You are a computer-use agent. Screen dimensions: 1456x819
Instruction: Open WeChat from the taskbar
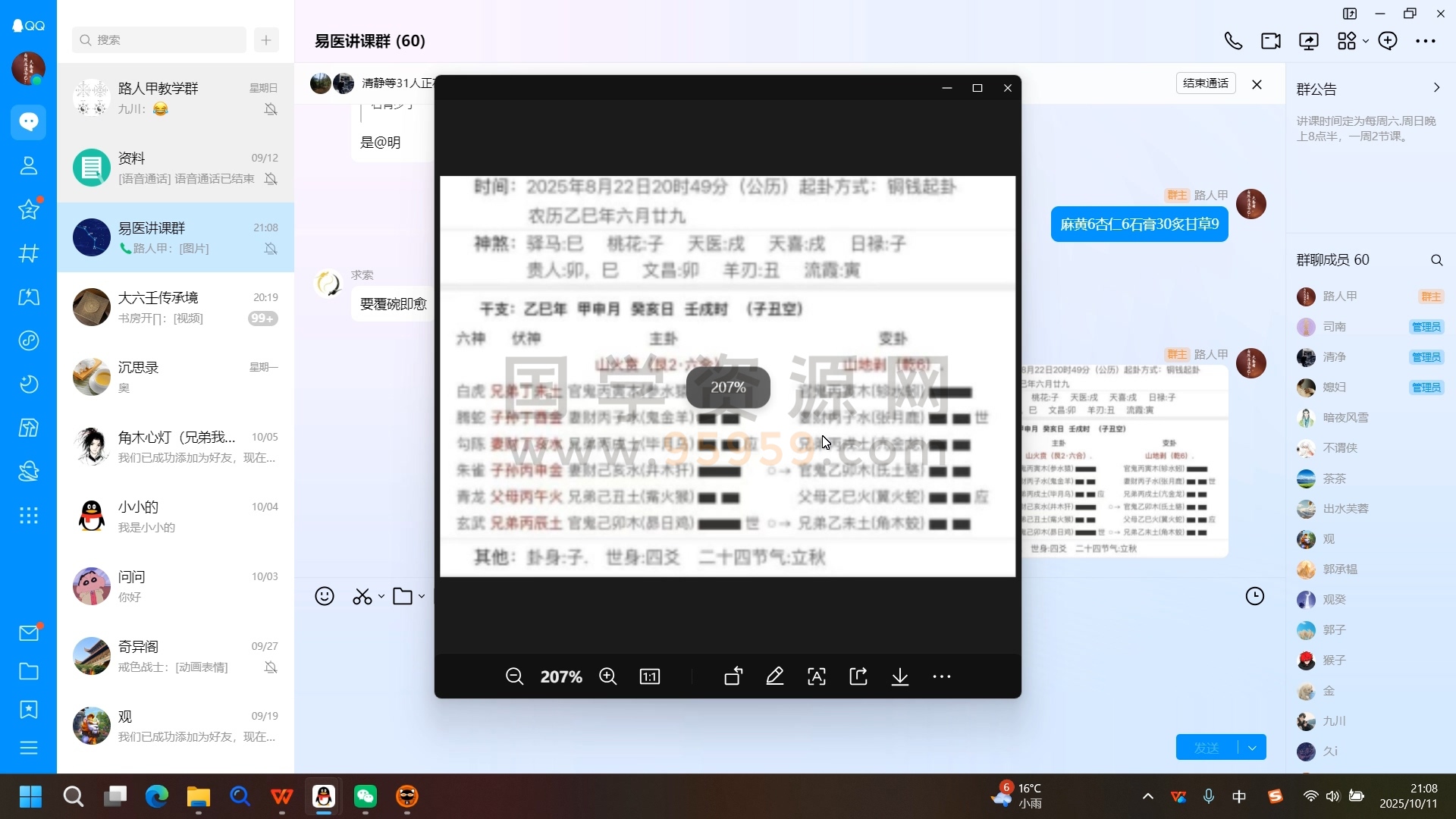pos(366,796)
